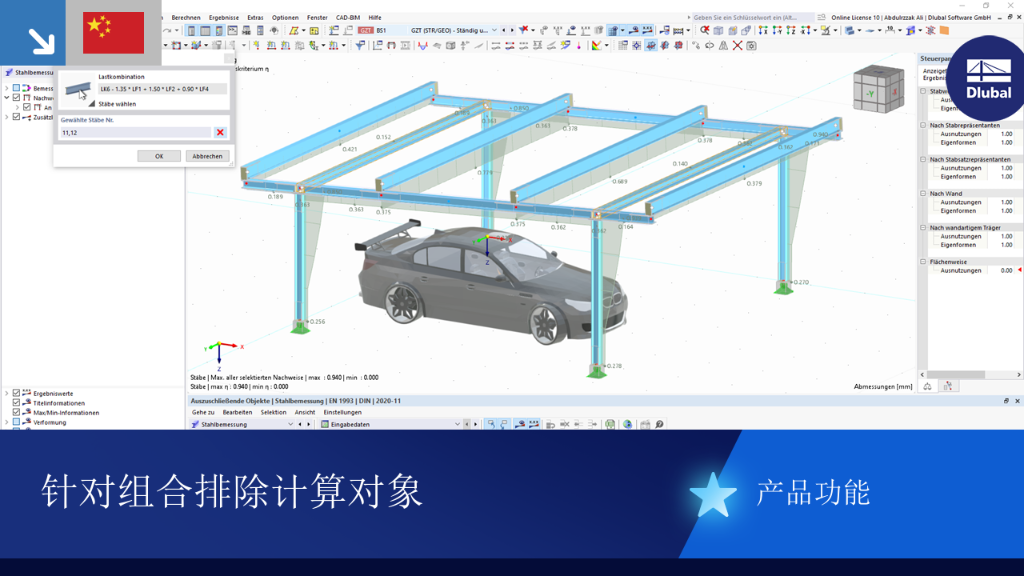The image size is (1024, 576).
Task: Click the view in X direction axis icon
Action: [763, 30]
